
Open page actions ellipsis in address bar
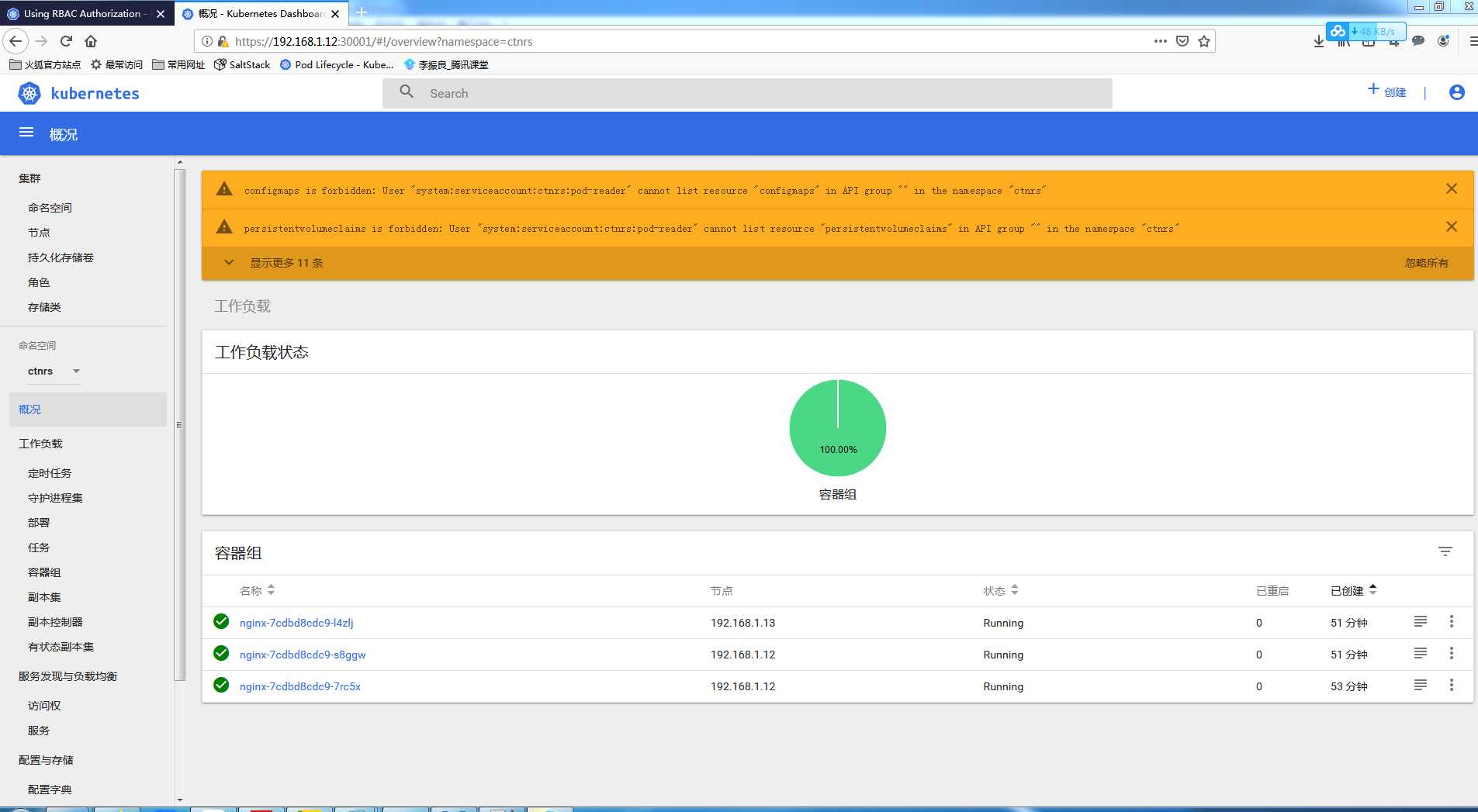tap(1160, 41)
